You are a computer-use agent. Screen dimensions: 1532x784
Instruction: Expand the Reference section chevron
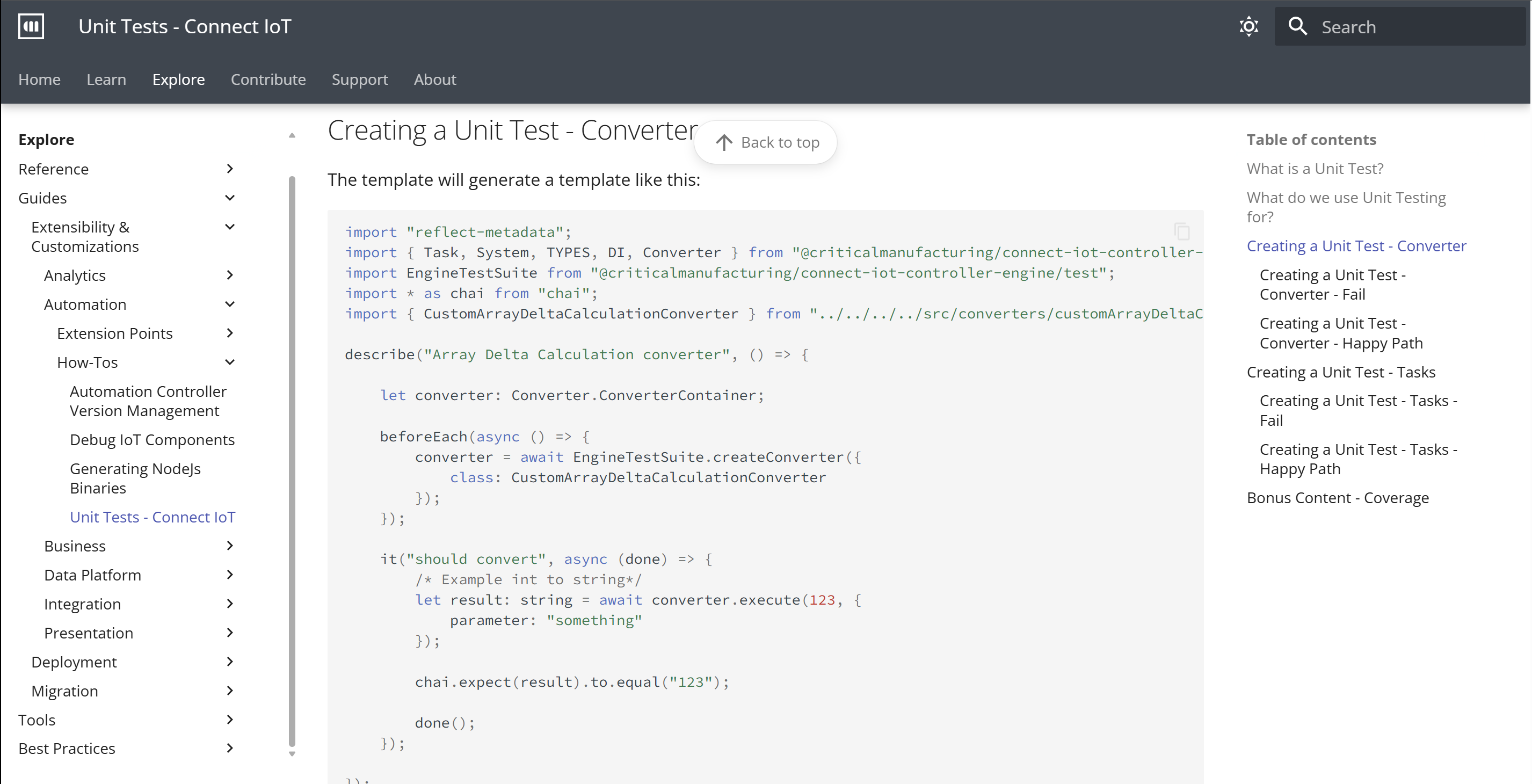[x=230, y=169]
